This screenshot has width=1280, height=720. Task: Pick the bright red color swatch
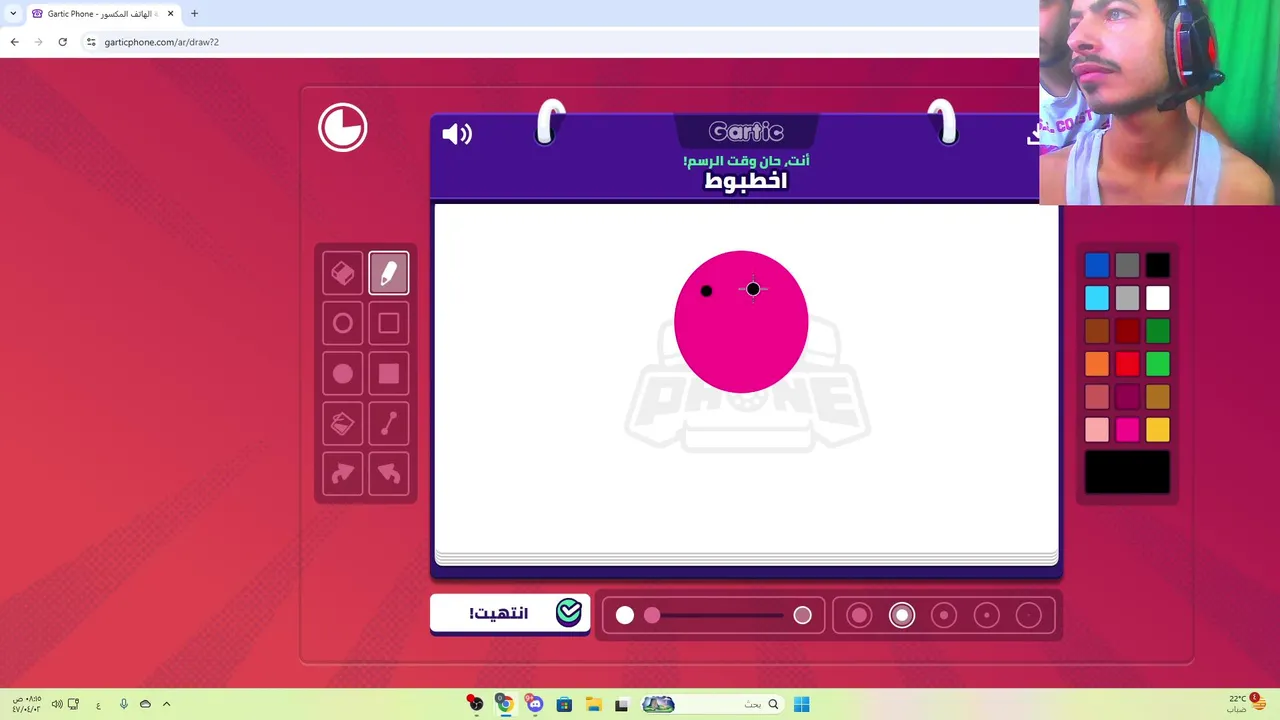coord(1127,364)
